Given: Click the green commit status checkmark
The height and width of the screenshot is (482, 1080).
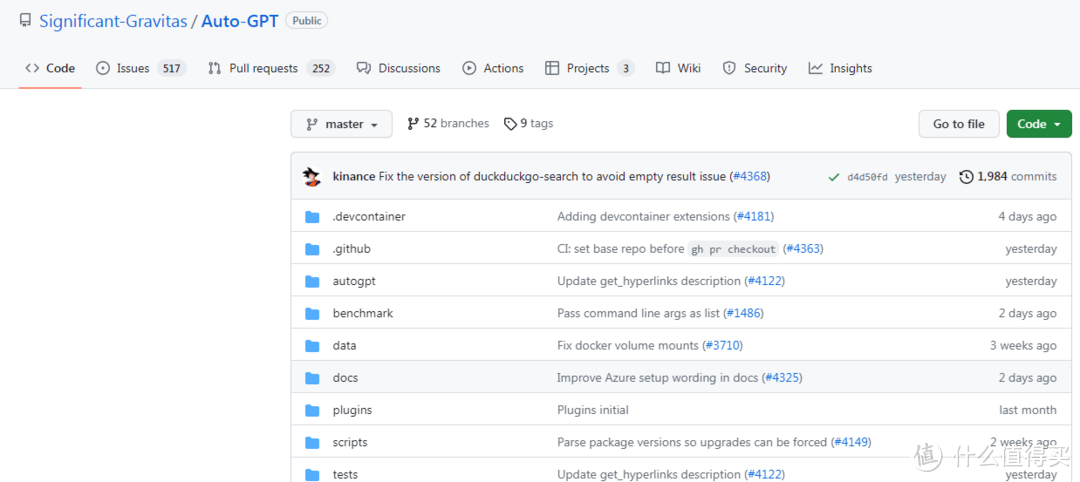Looking at the screenshot, I should tap(833, 177).
